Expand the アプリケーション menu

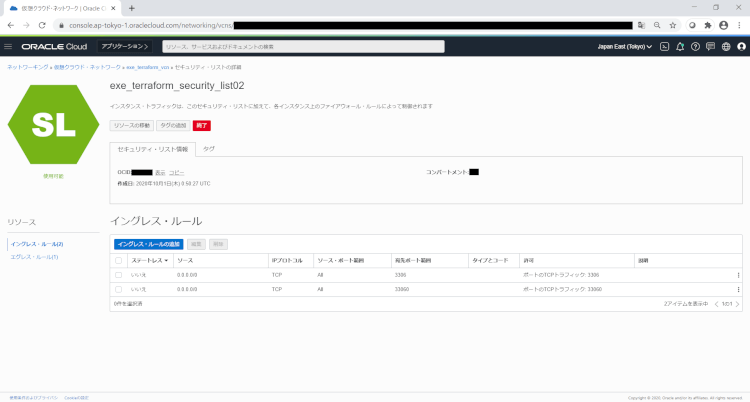(x=125, y=46)
